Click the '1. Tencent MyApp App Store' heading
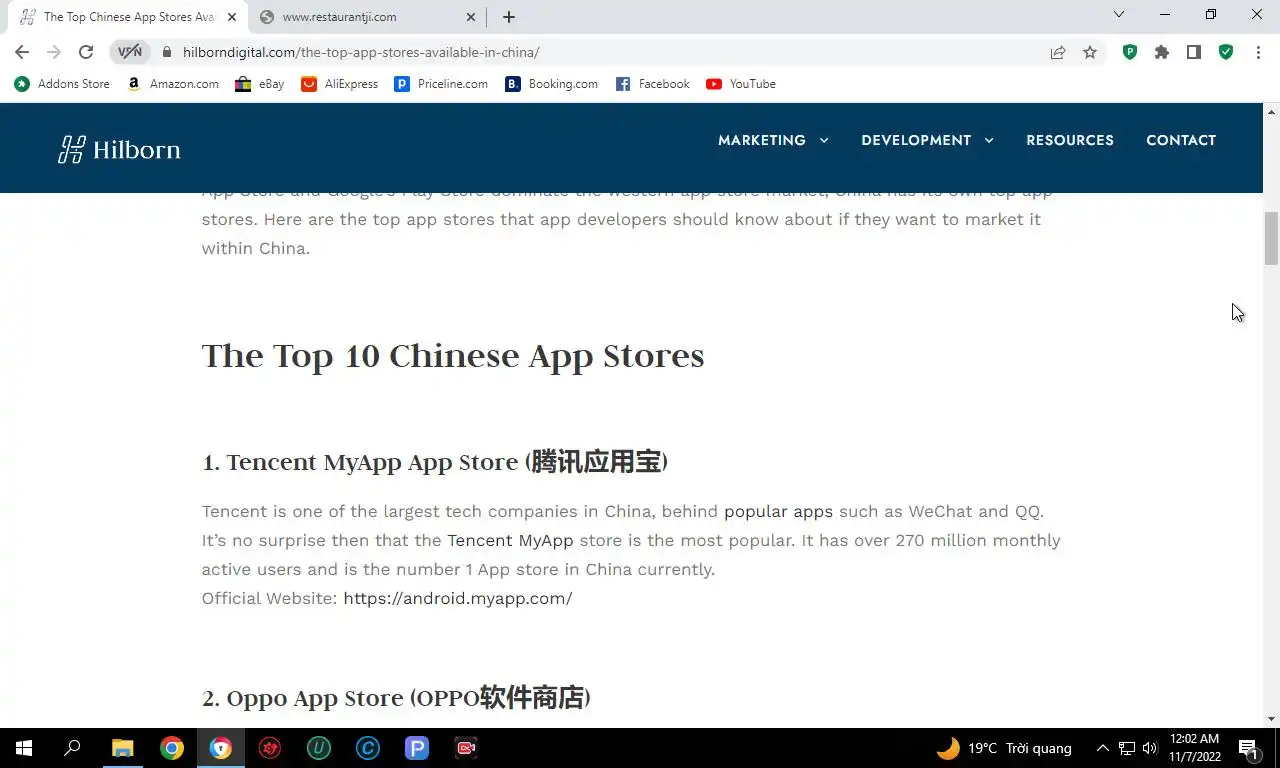1280x768 pixels. click(435, 462)
